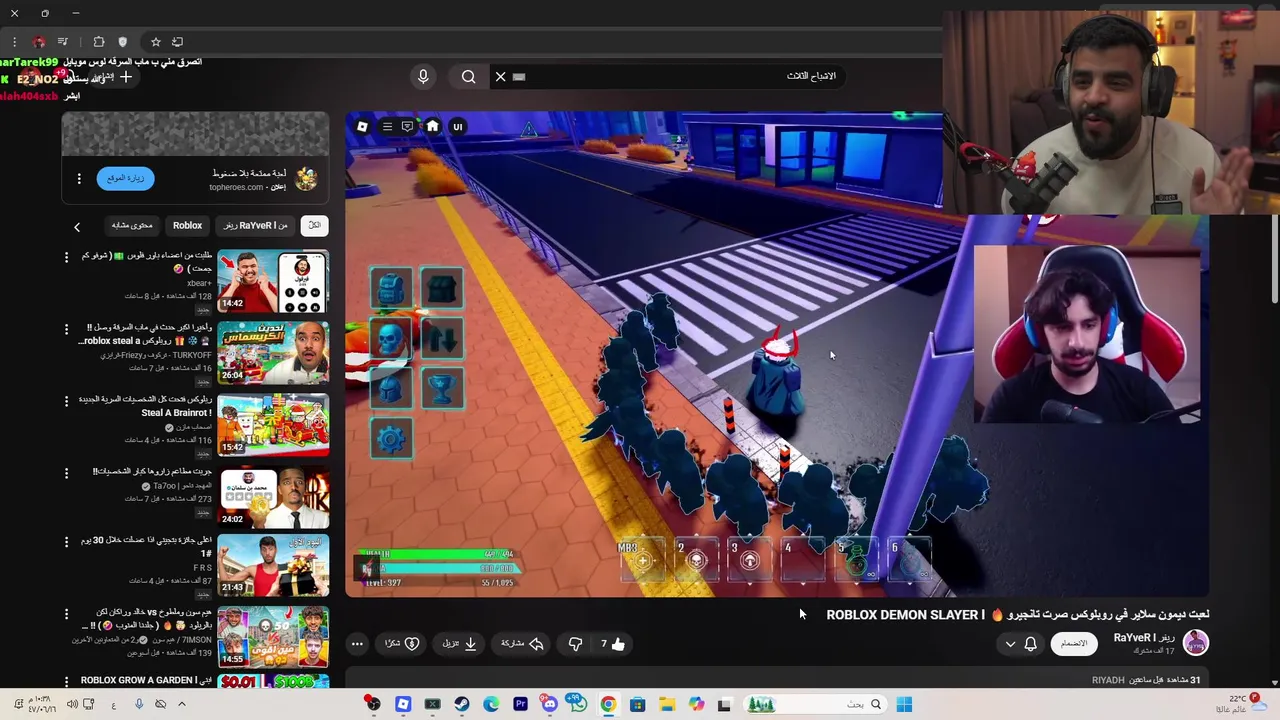This screenshot has height=720, width=1280.
Task: Open the in-game chat bubble icon
Action: [x=407, y=127]
